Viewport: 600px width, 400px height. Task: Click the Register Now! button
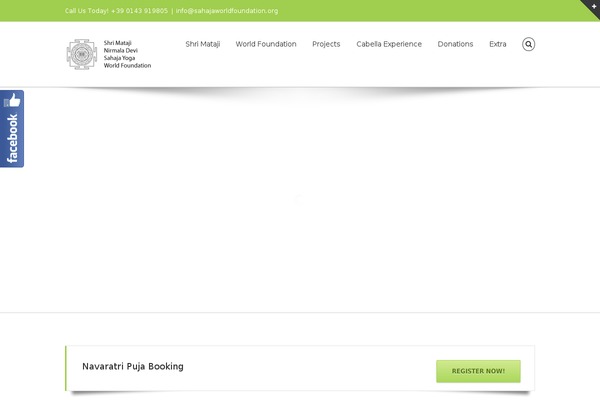point(478,371)
